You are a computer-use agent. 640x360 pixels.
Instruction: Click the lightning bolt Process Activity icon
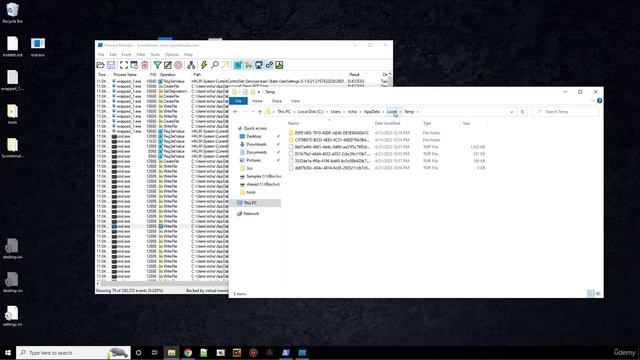[203, 65]
